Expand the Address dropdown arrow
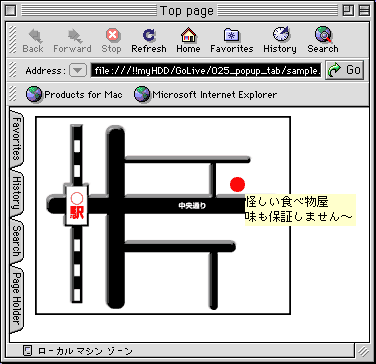Screen dimensions: 376x364 78,70
